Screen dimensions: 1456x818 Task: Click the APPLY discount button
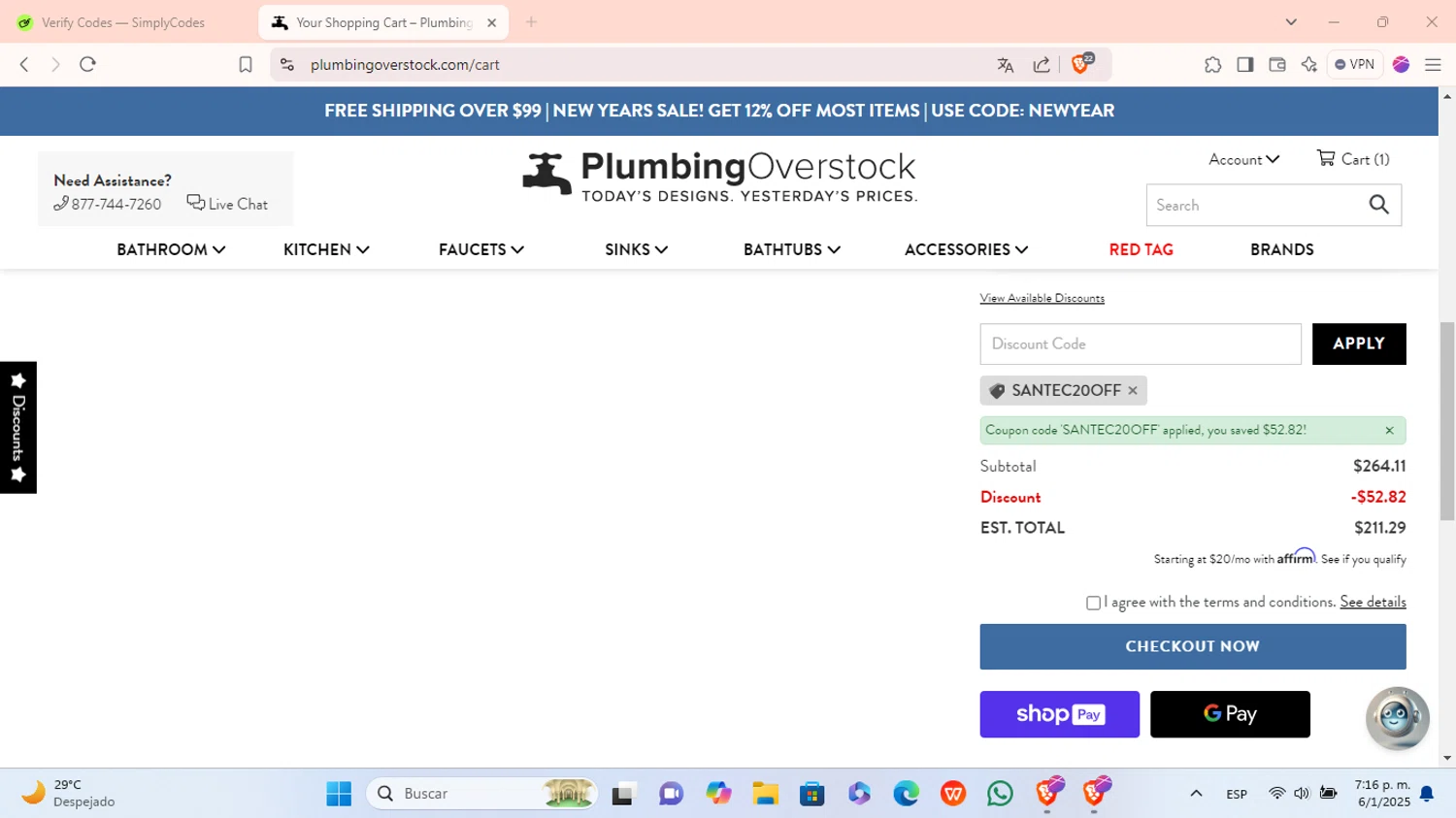click(1359, 344)
